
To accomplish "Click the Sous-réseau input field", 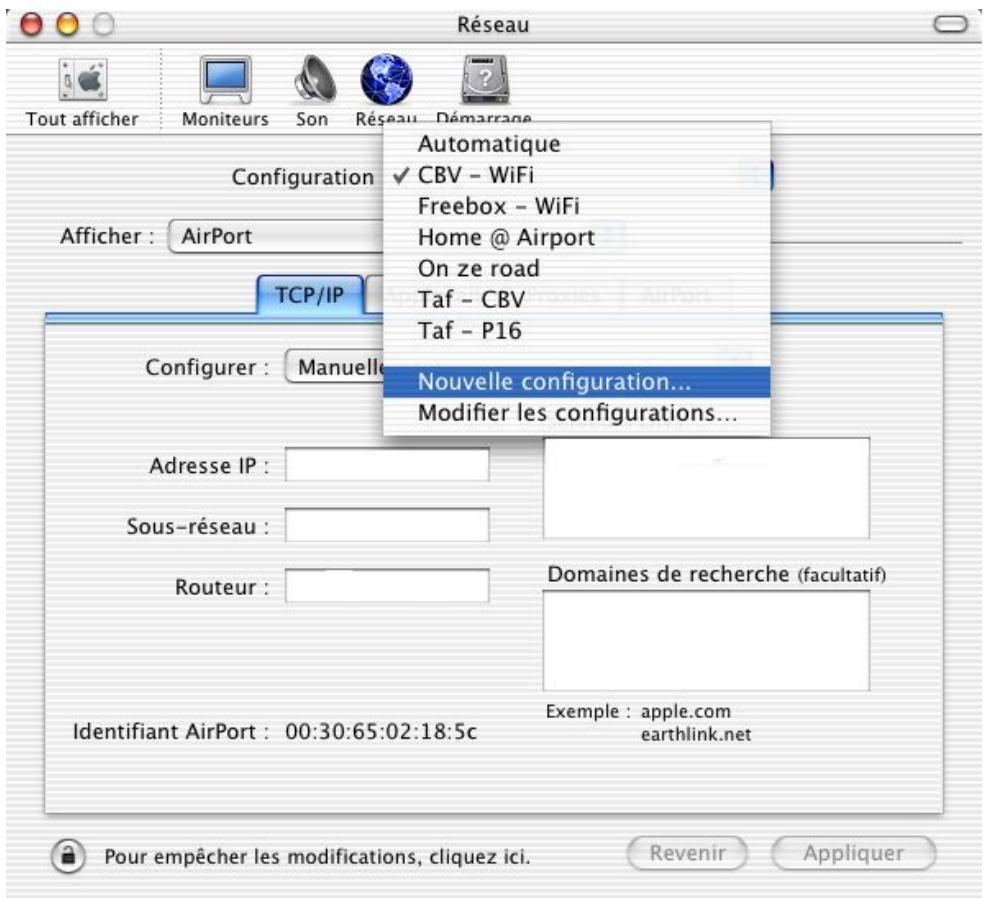I will point(387,525).
